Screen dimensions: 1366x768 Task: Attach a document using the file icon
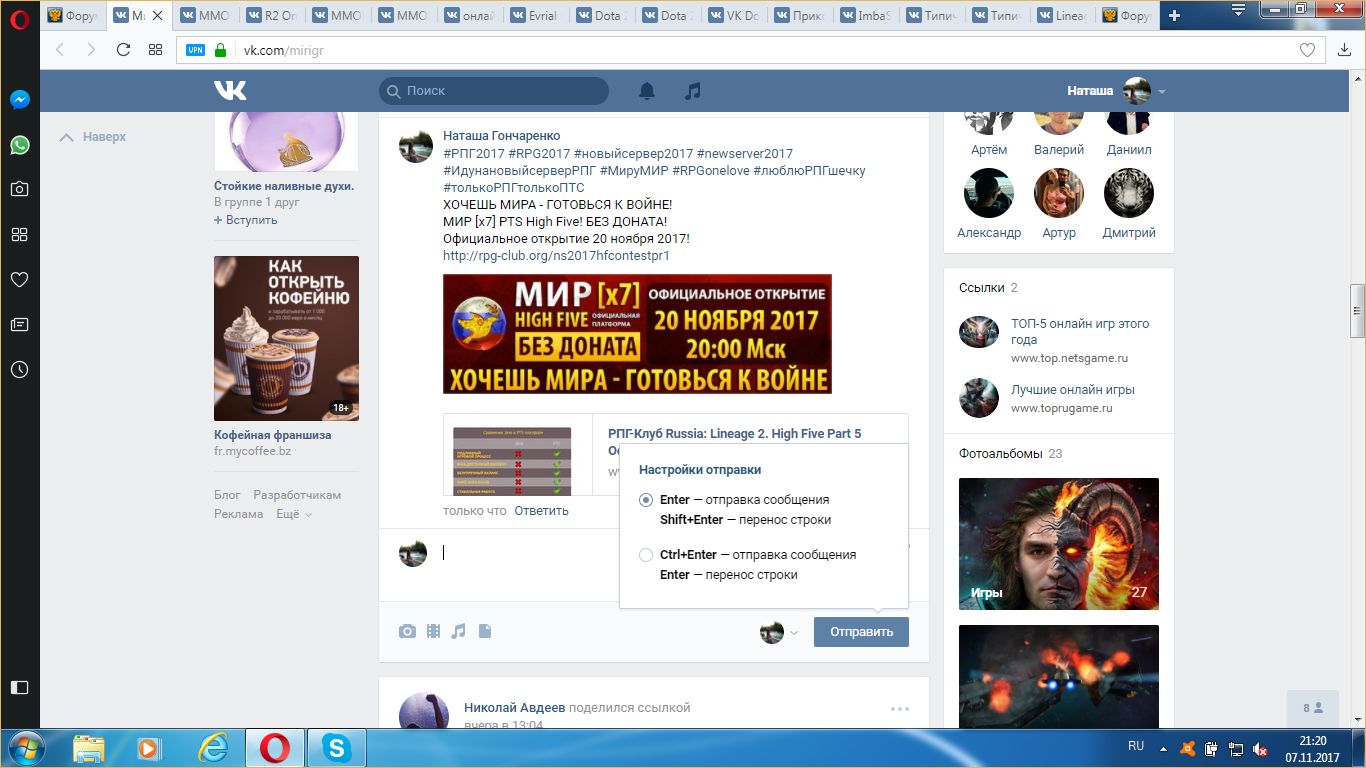click(485, 631)
